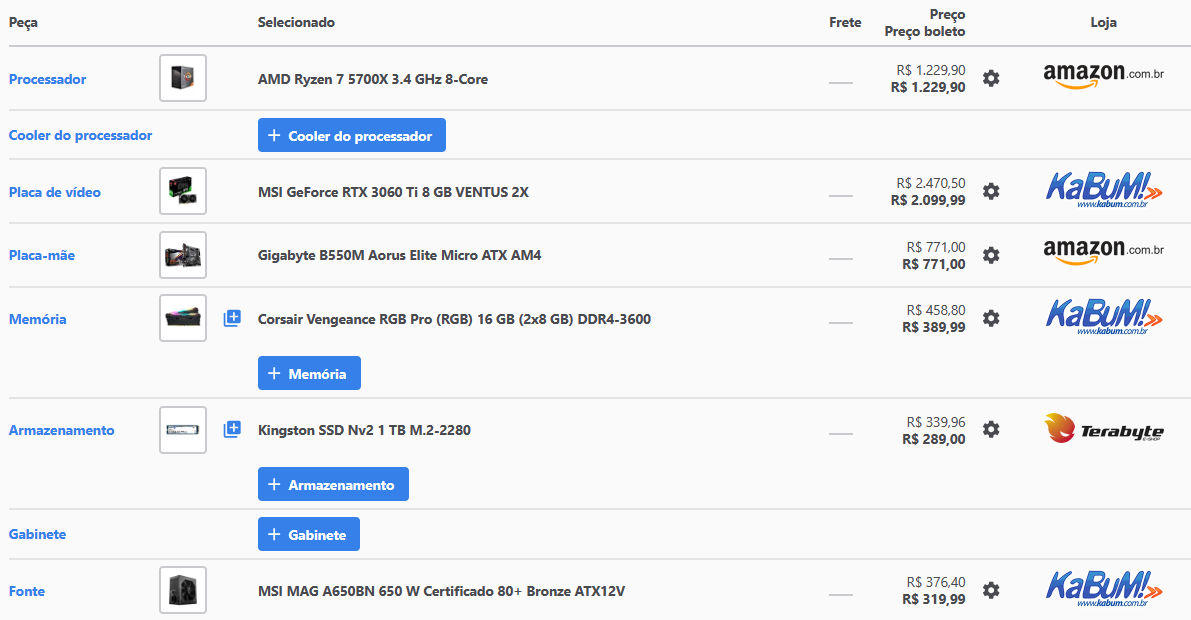Click the Corsair Vengeance memory thumbnail

tap(183, 318)
